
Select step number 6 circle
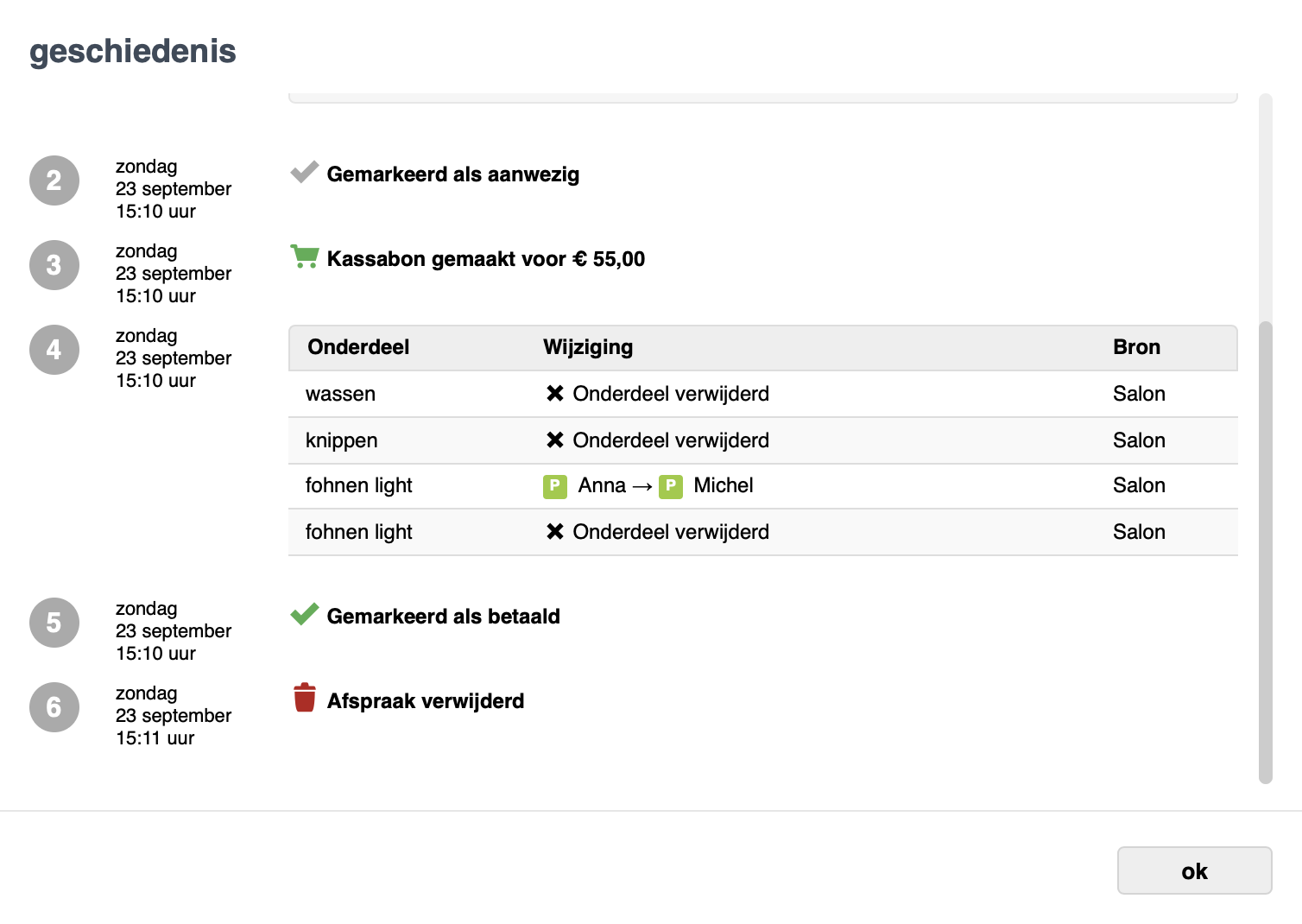click(x=54, y=707)
